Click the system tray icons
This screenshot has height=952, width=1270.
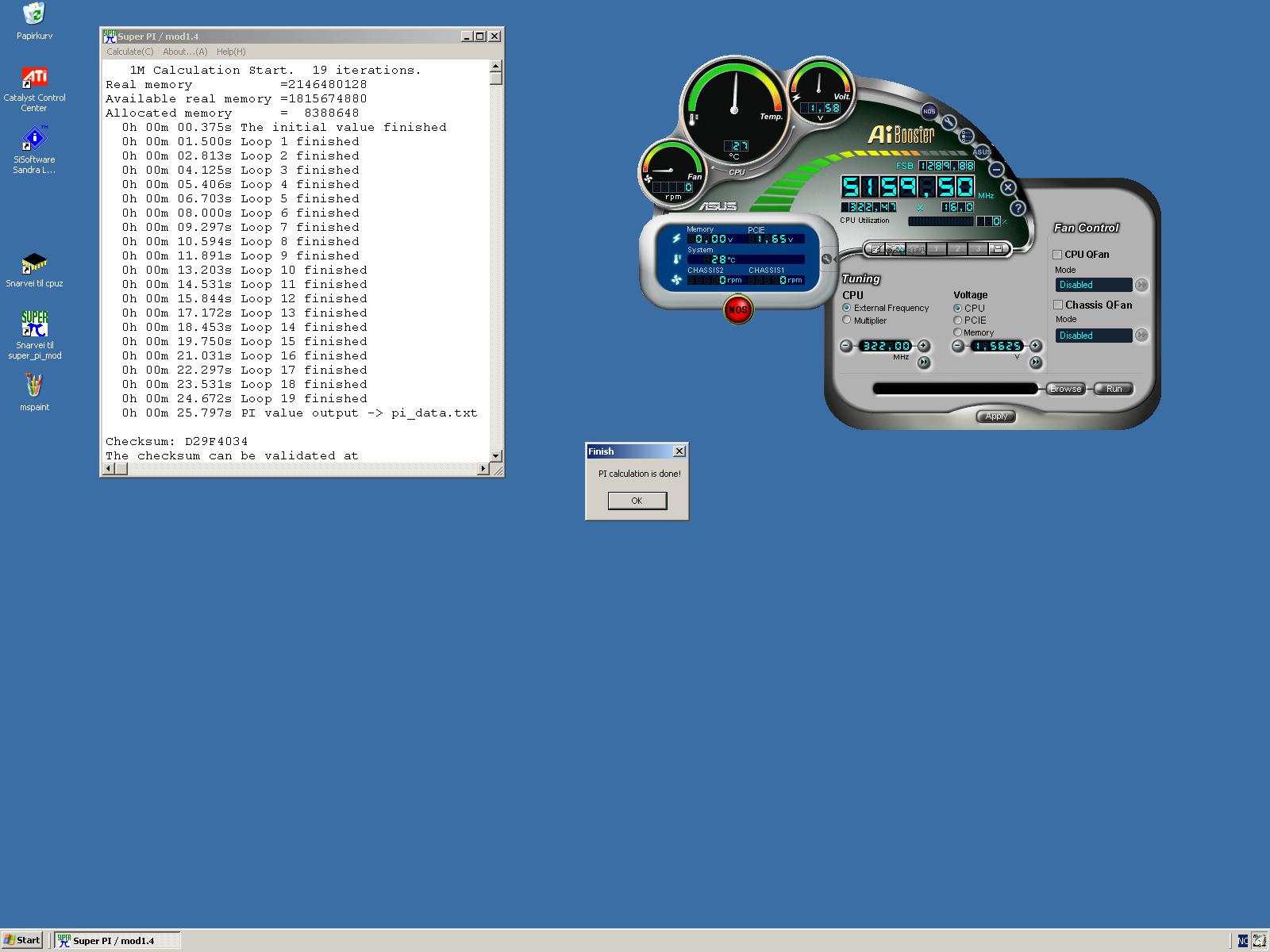click(x=1253, y=941)
